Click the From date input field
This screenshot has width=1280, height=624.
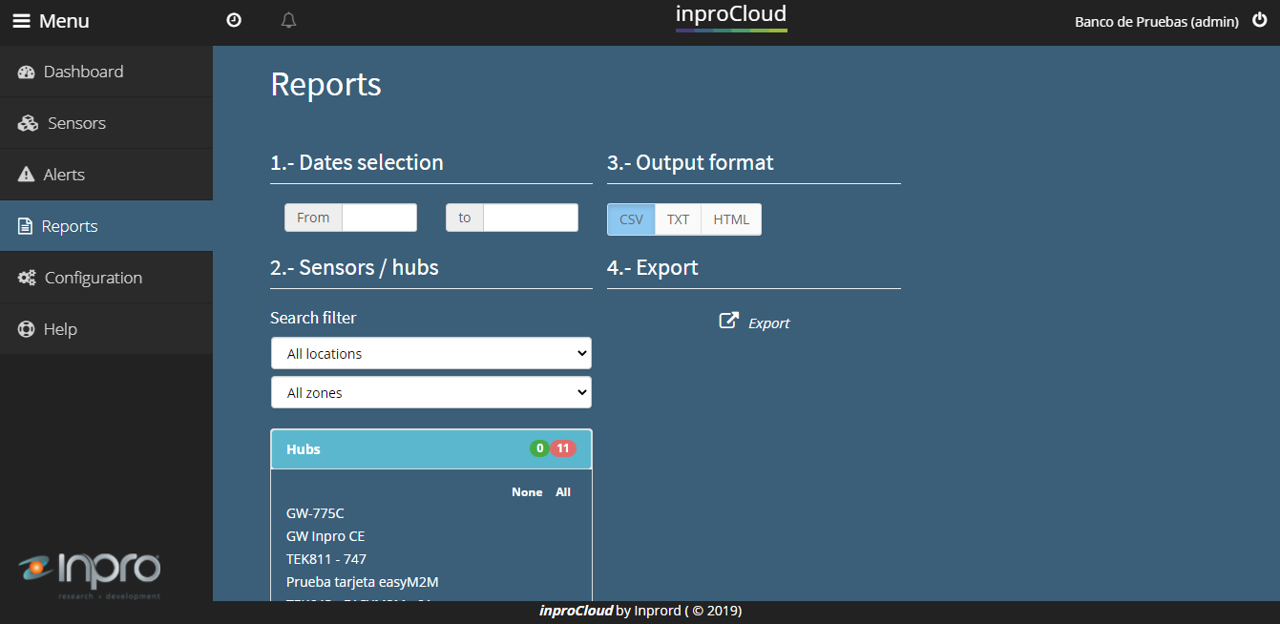coord(379,218)
